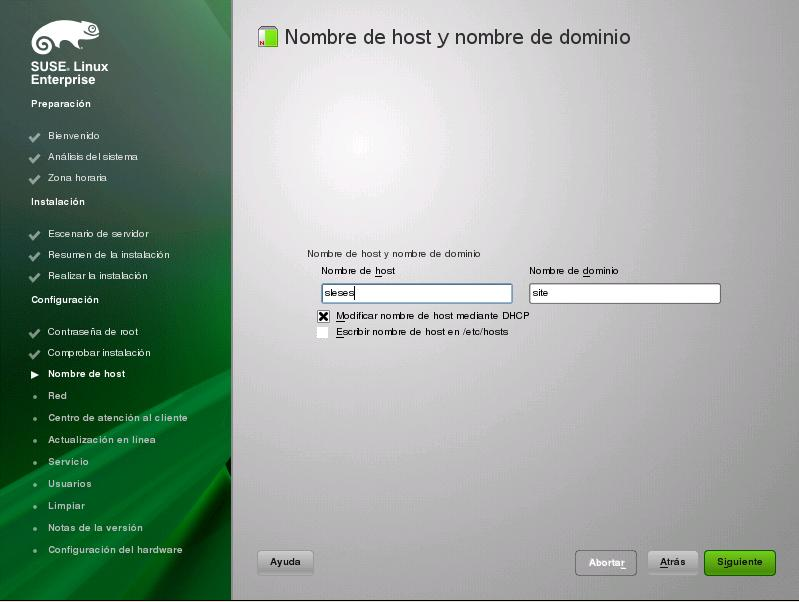This screenshot has height=602, width=799.
Task: Click the SUSE Linux Enterprise text
Action: click(x=69, y=73)
